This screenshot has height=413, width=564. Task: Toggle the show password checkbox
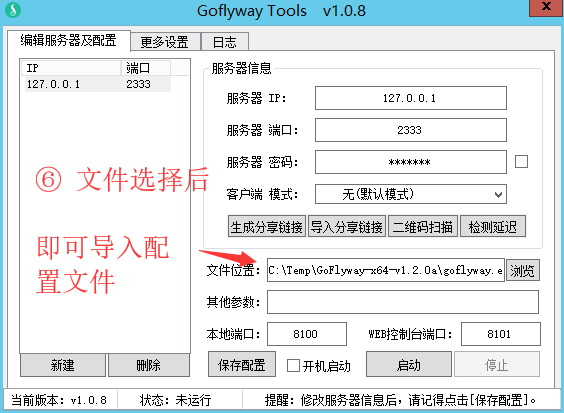click(521, 162)
